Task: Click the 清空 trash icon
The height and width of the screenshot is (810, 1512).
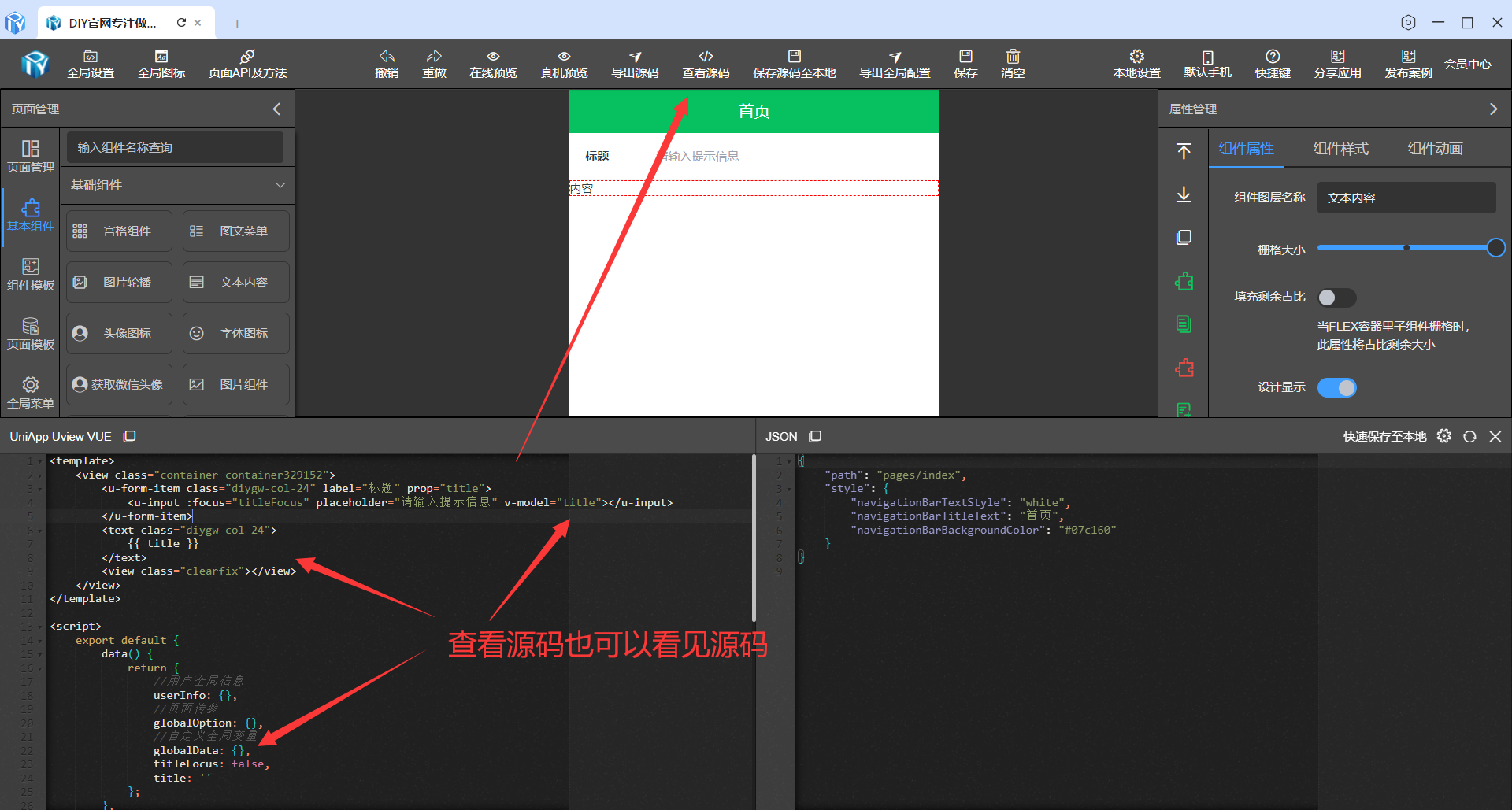Action: tap(1013, 64)
